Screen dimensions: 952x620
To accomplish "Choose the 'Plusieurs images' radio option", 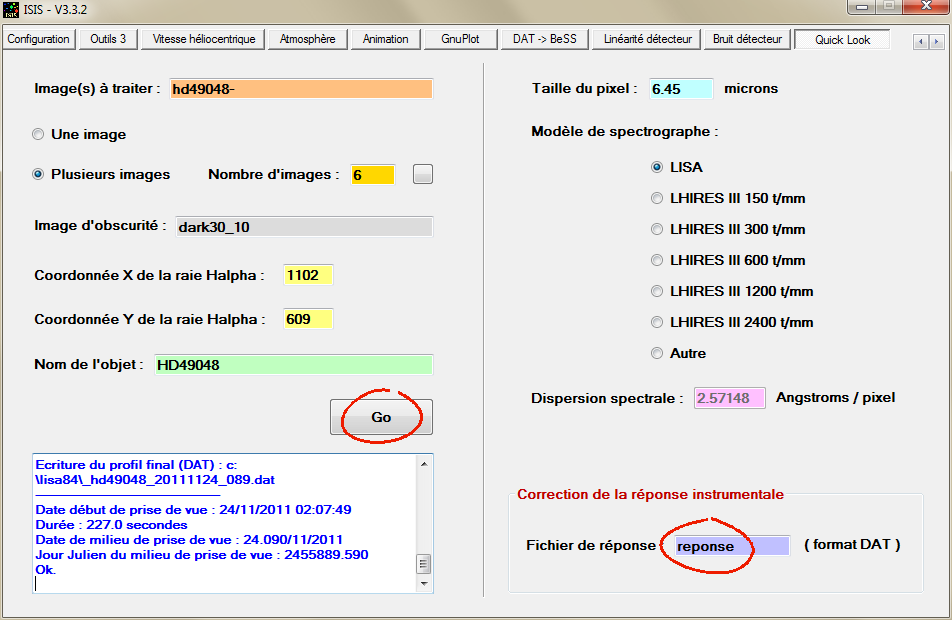I will tap(39, 174).
